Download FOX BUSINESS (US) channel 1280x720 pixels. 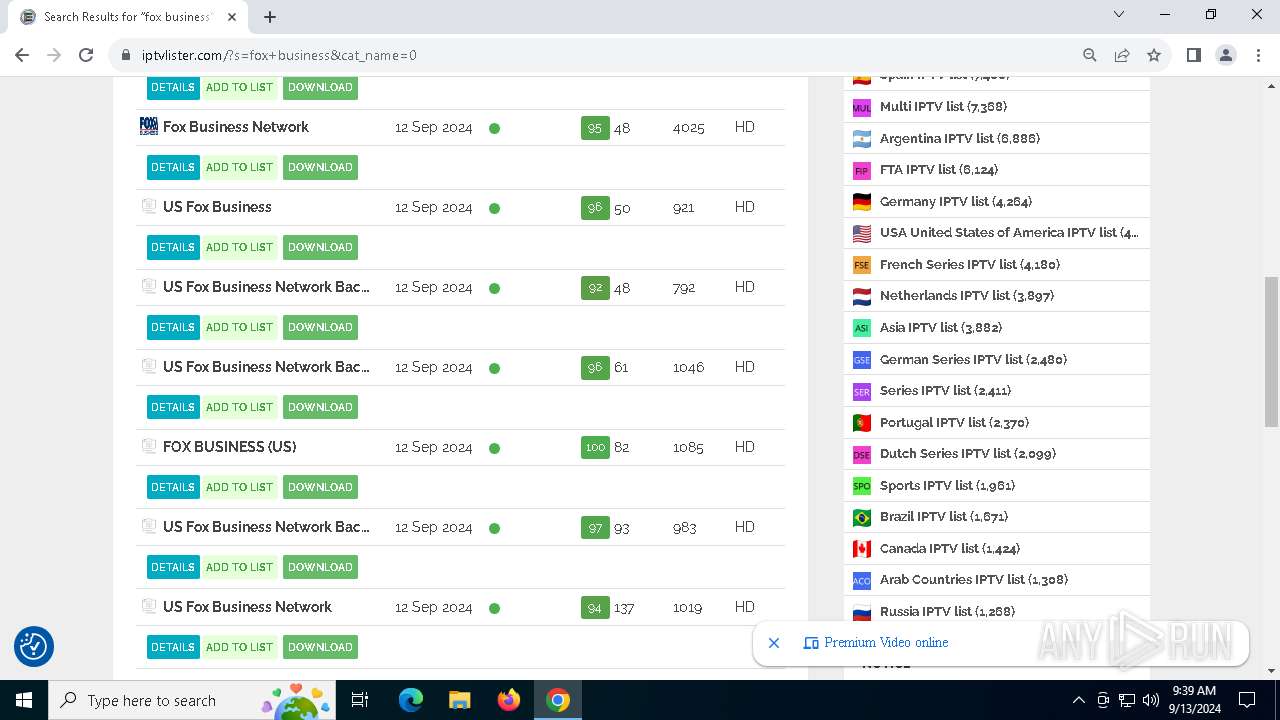coord(320,487)
